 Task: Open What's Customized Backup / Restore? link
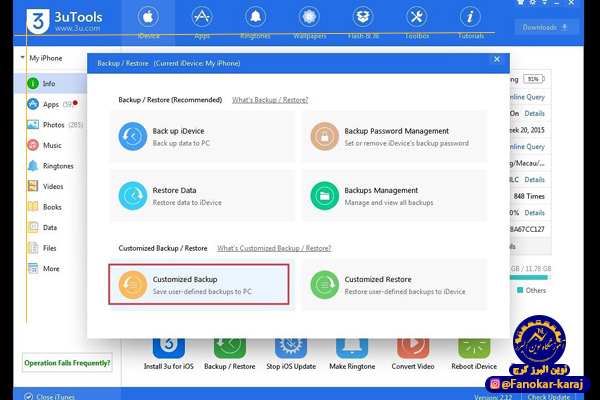point(274,248)
